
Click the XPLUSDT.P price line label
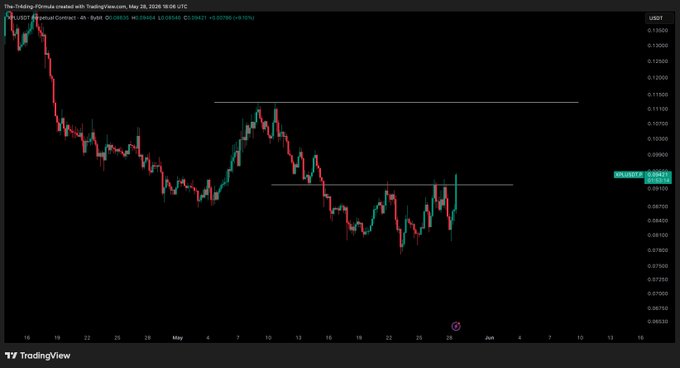tap(629, 175)
